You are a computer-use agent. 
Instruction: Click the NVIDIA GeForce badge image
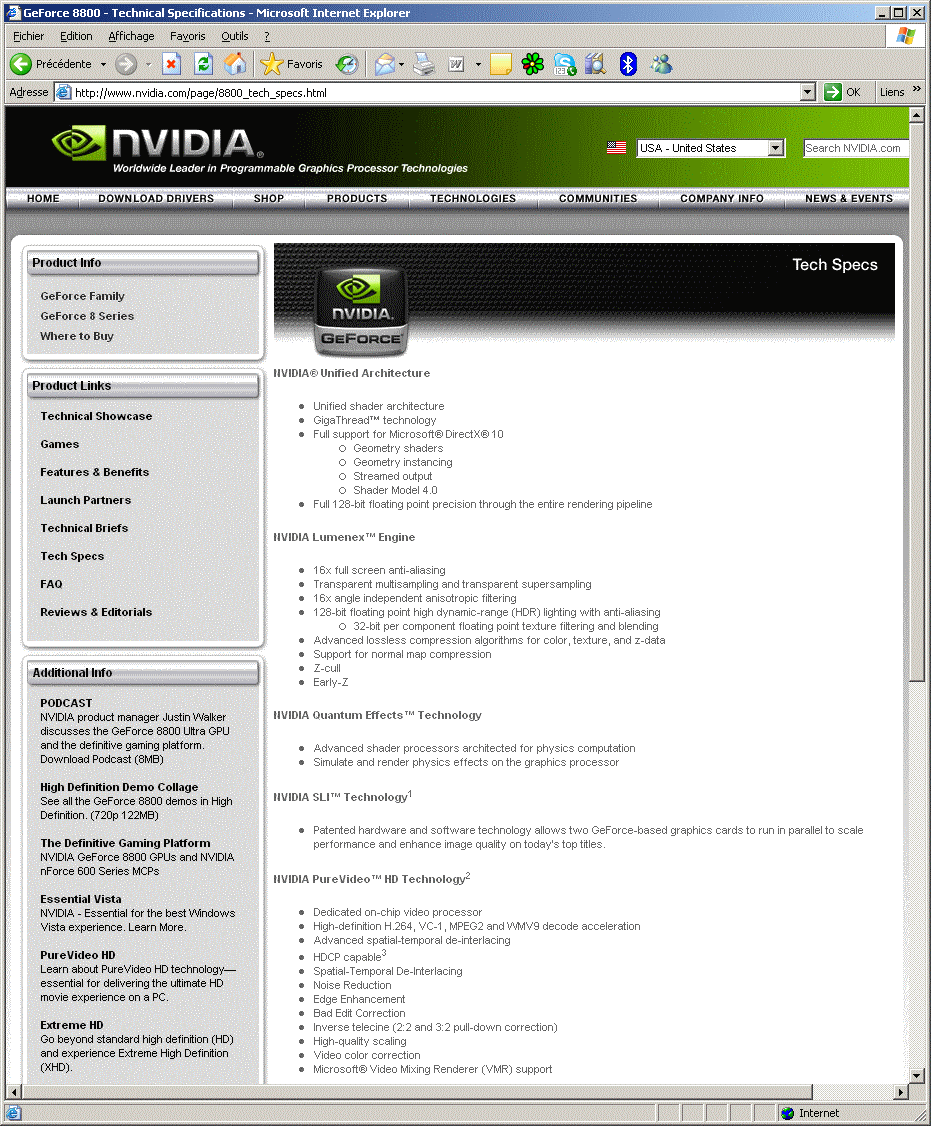pyautogui.click(x=361, y=312)
